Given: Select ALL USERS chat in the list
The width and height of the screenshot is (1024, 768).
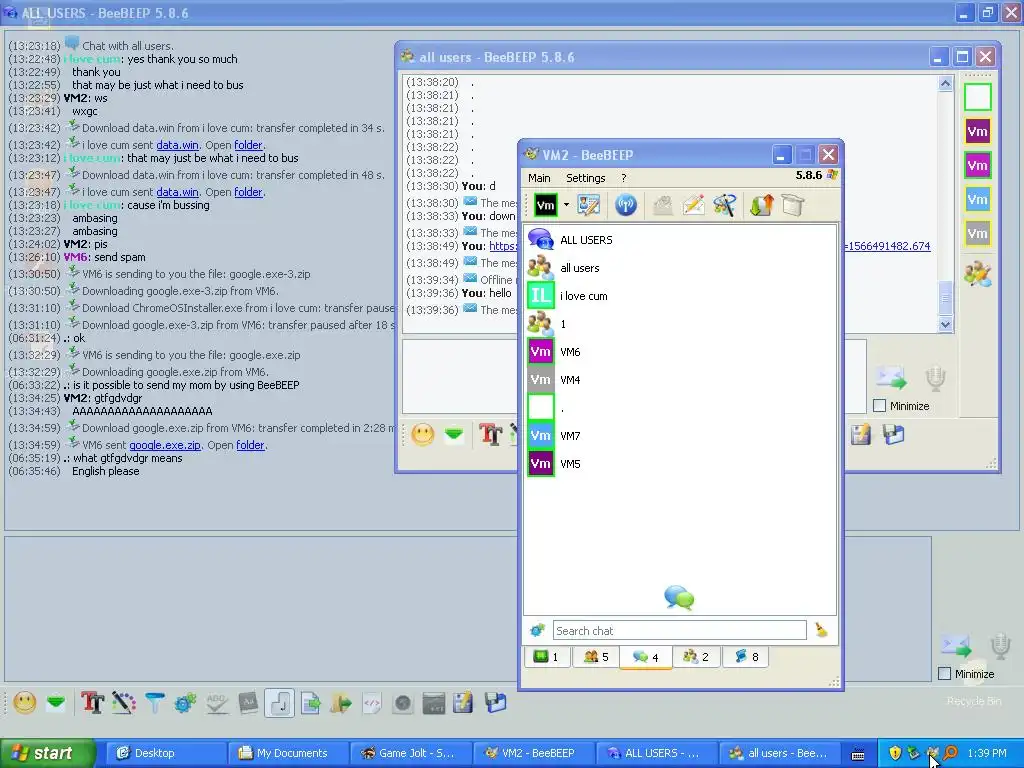Looking at the screenshot, I should click(x=680, y=240).
